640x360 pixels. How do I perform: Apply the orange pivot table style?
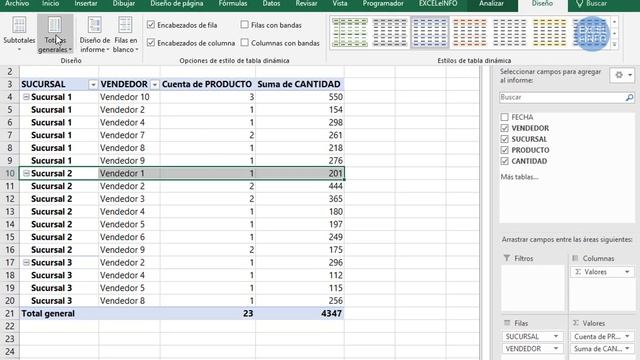[470, 32]
